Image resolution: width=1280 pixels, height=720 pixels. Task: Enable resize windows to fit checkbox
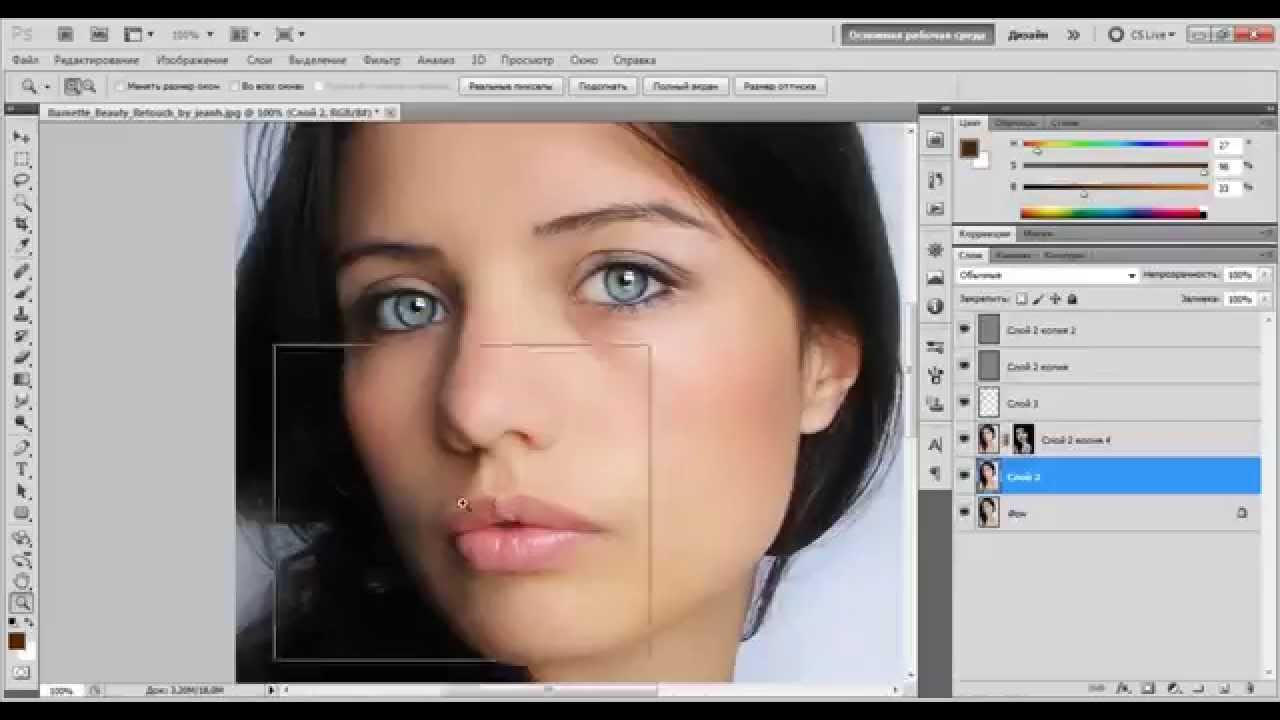pos(120,86)
